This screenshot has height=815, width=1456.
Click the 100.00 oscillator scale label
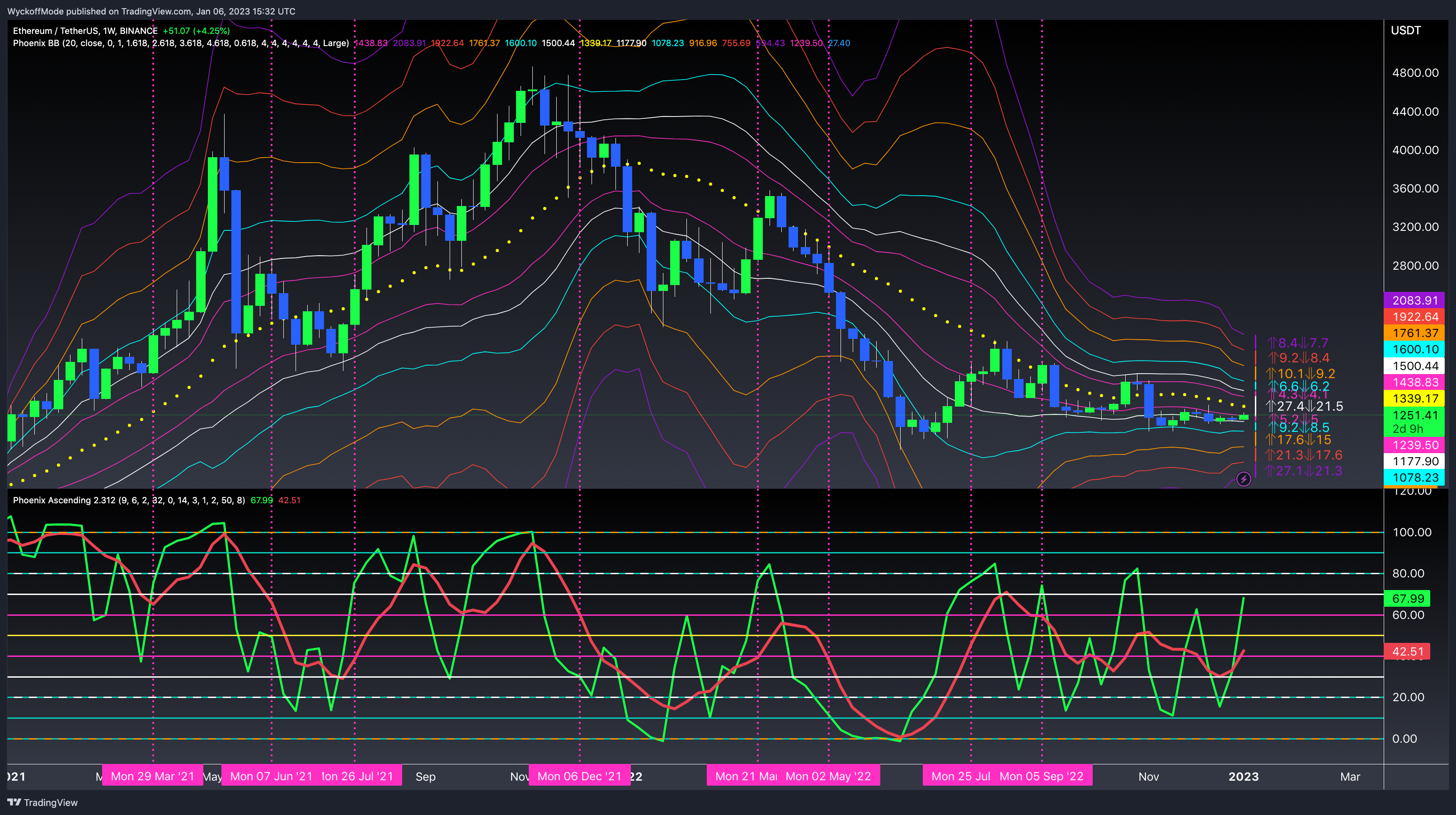click(x=1412, y=532)
